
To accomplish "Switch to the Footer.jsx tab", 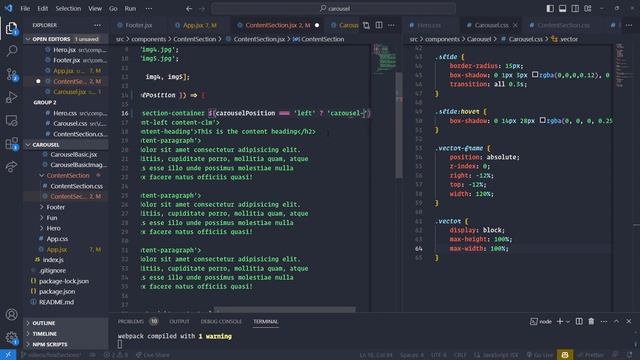I will point(139,25).
